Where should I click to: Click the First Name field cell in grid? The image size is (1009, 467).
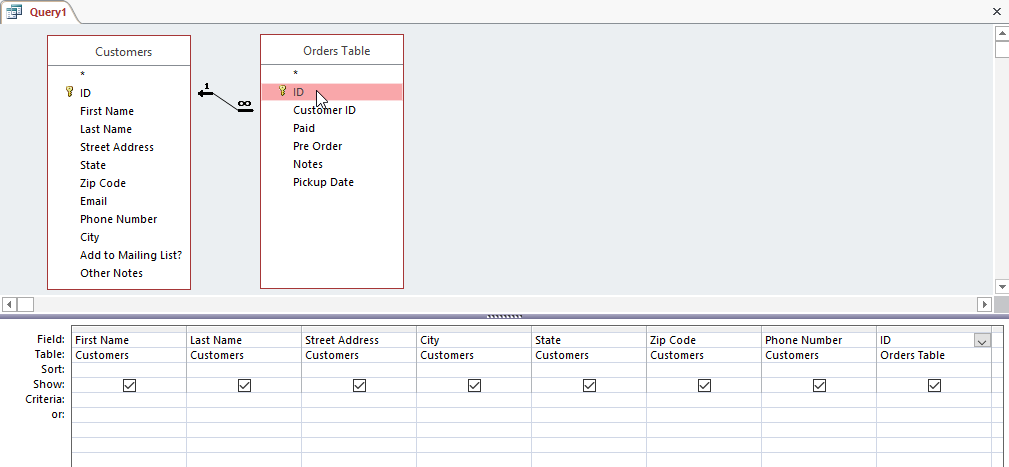click(x=129, y=340)
